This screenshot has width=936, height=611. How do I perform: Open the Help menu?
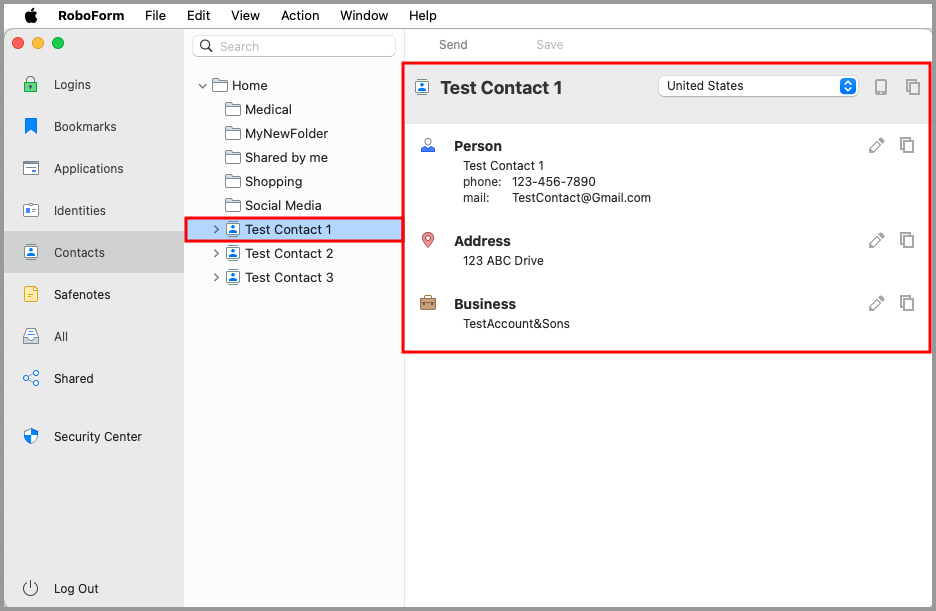(x=423, y=16)
